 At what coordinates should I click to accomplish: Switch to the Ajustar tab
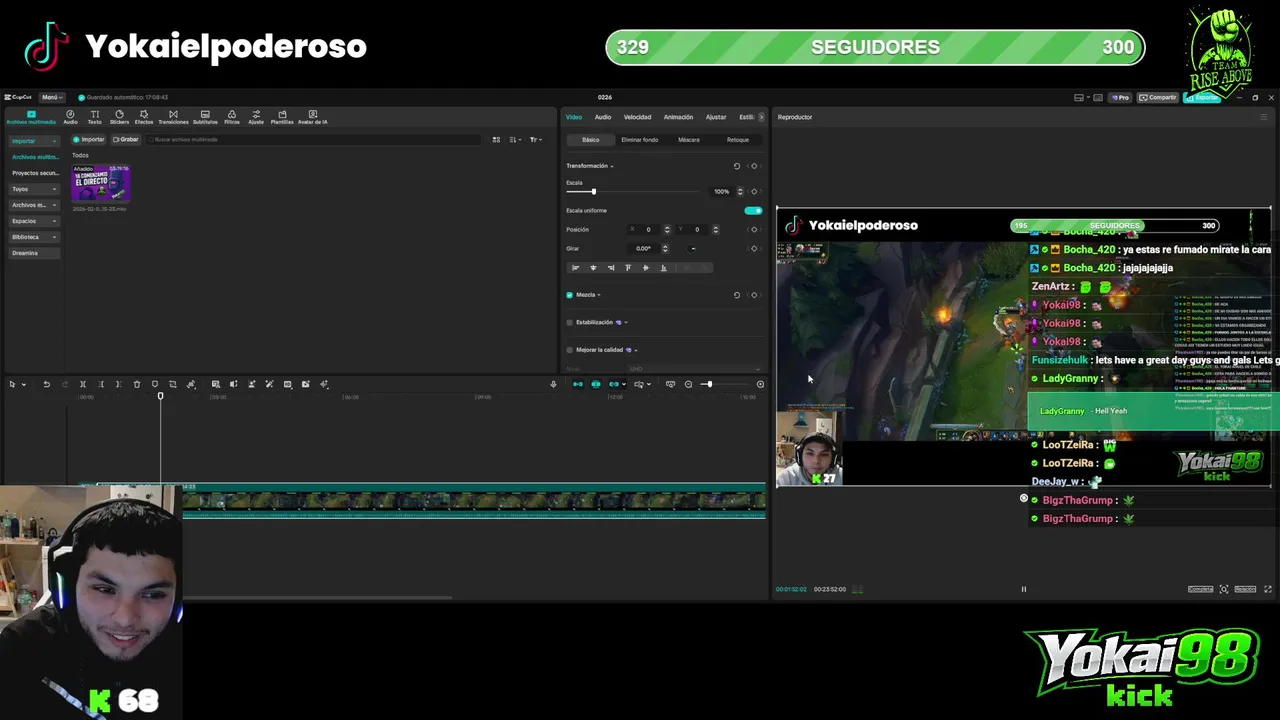tap(716, 117)
